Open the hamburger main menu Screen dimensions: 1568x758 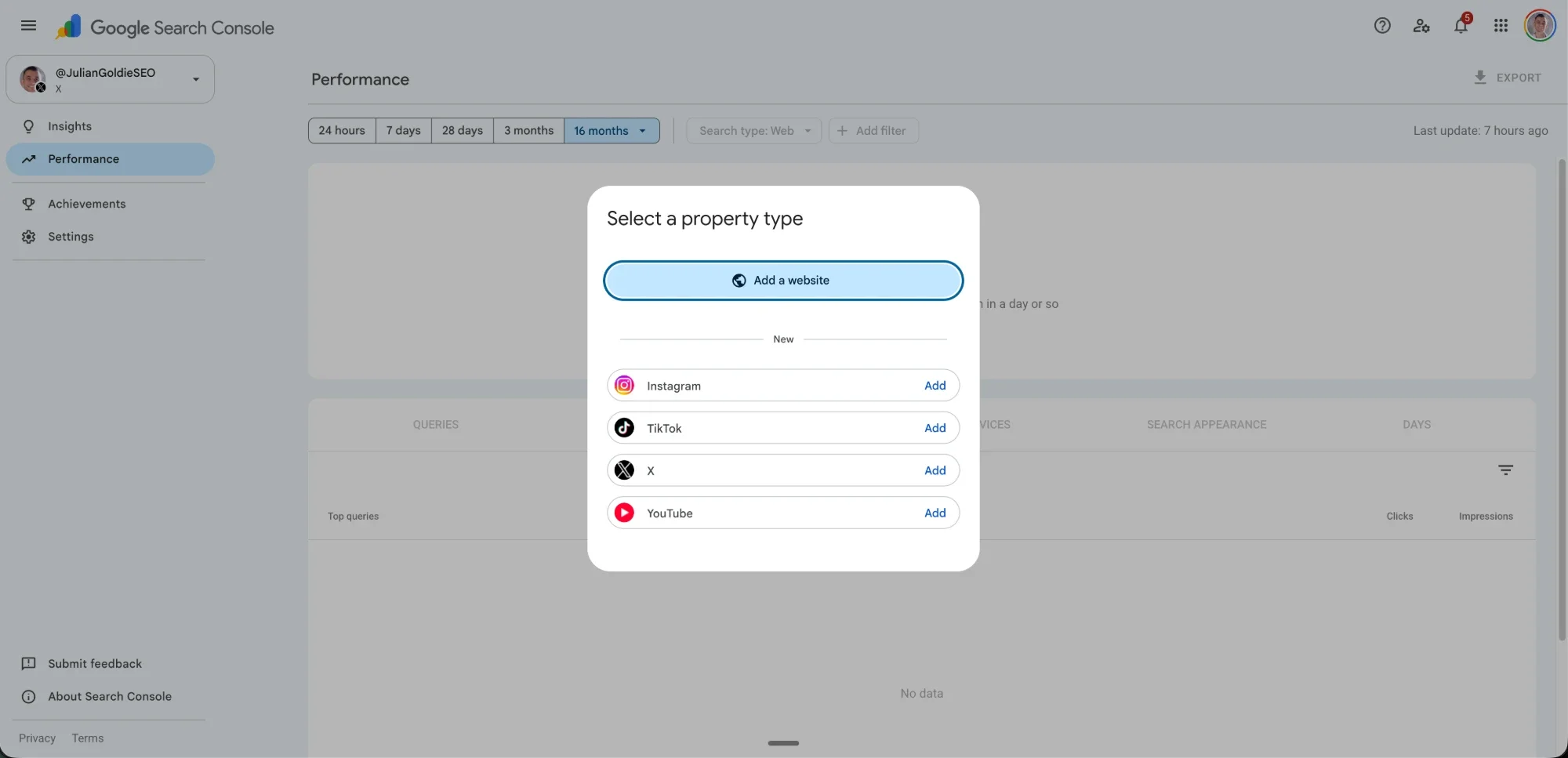(28, 26)
